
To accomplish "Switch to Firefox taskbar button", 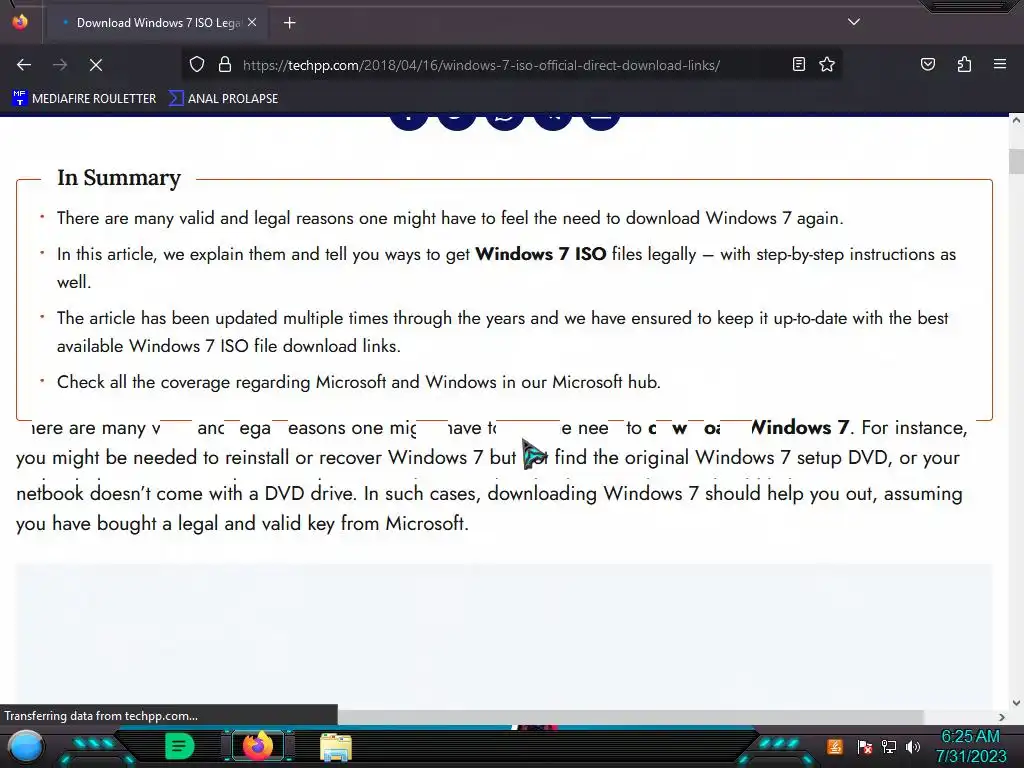I will 257,746.
